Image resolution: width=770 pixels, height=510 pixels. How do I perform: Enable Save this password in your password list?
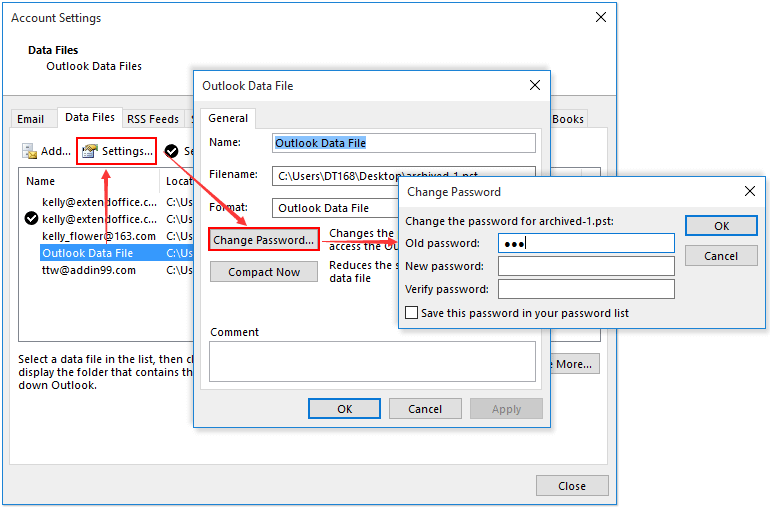click(x=412, y=313)
